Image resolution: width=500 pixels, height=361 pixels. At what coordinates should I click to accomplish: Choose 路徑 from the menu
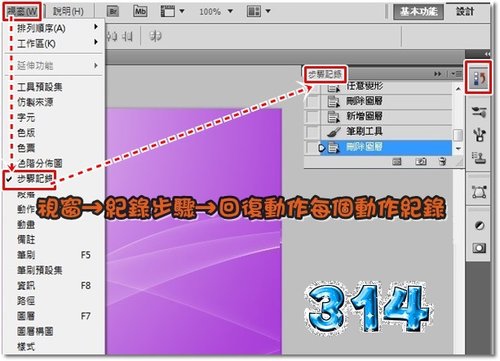[54, 301]
